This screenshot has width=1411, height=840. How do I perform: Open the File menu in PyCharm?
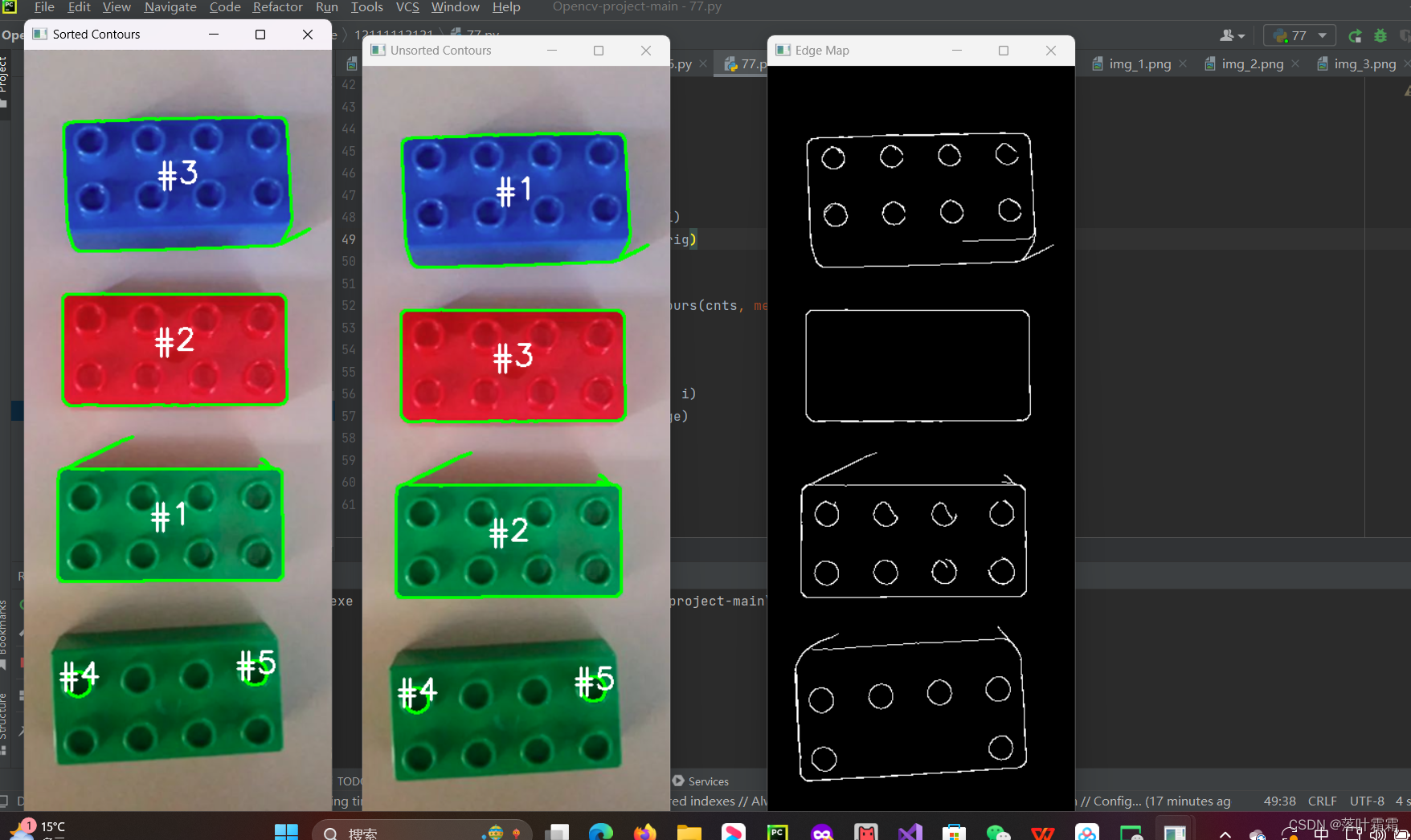tap(45, 7)
